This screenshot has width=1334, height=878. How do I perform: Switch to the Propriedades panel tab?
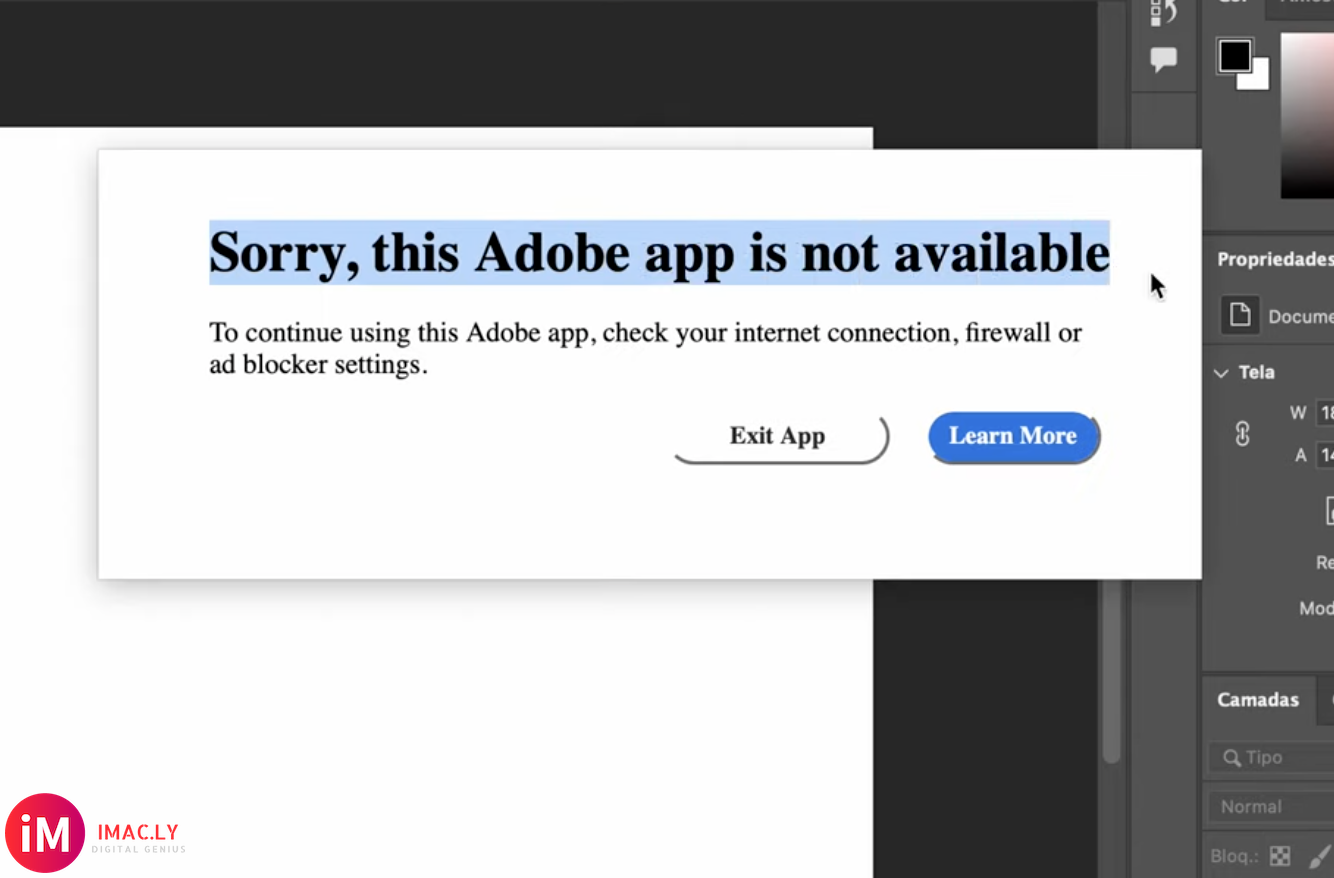[1274, 259]
